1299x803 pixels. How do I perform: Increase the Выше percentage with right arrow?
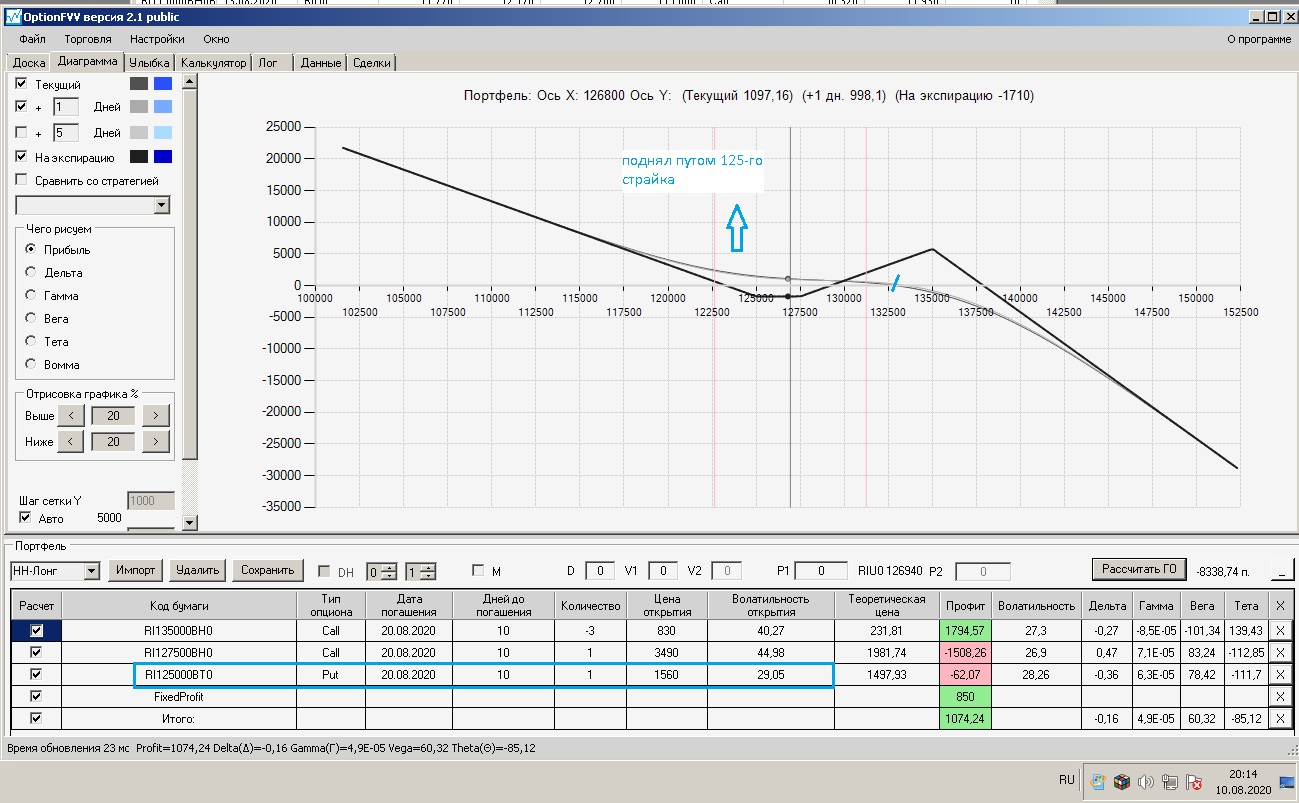click(155, 415)
